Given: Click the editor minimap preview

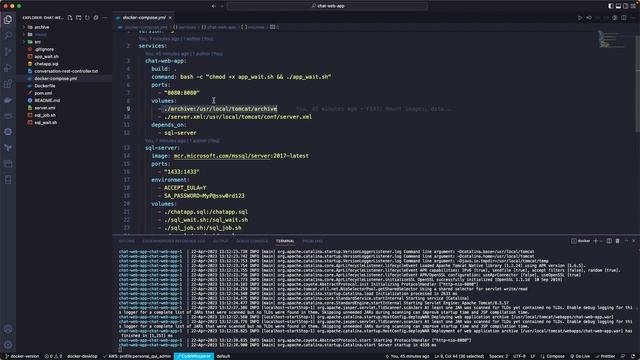Looking at the screenshot, I should (612, 39).
